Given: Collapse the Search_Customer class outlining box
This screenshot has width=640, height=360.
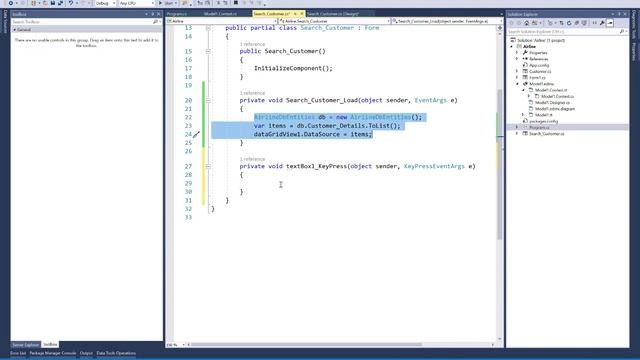Looking at the screenshot, I should click(208, 28).
